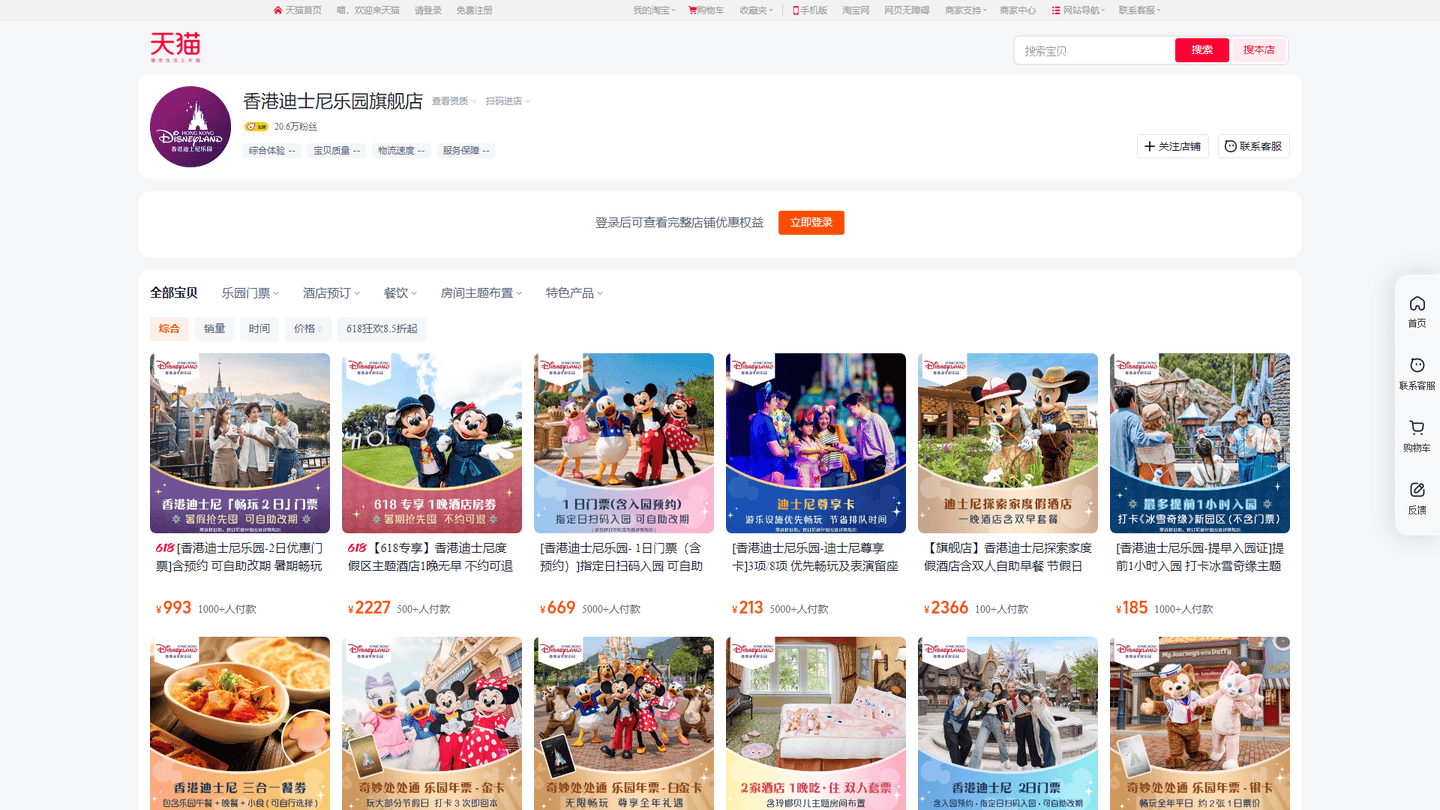The height and width of the screenshot is (810, 1440).
Task: Filter by 618狂欢8.5折起
Action: (382, 329)
